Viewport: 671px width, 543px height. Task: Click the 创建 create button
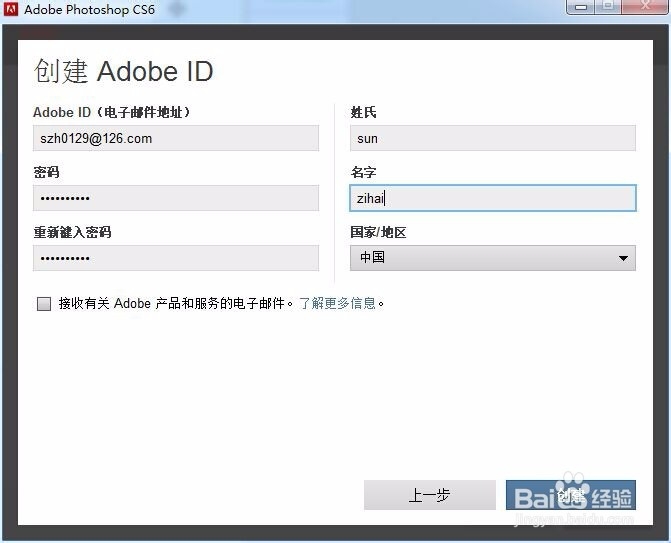click(x=570, y=495)
